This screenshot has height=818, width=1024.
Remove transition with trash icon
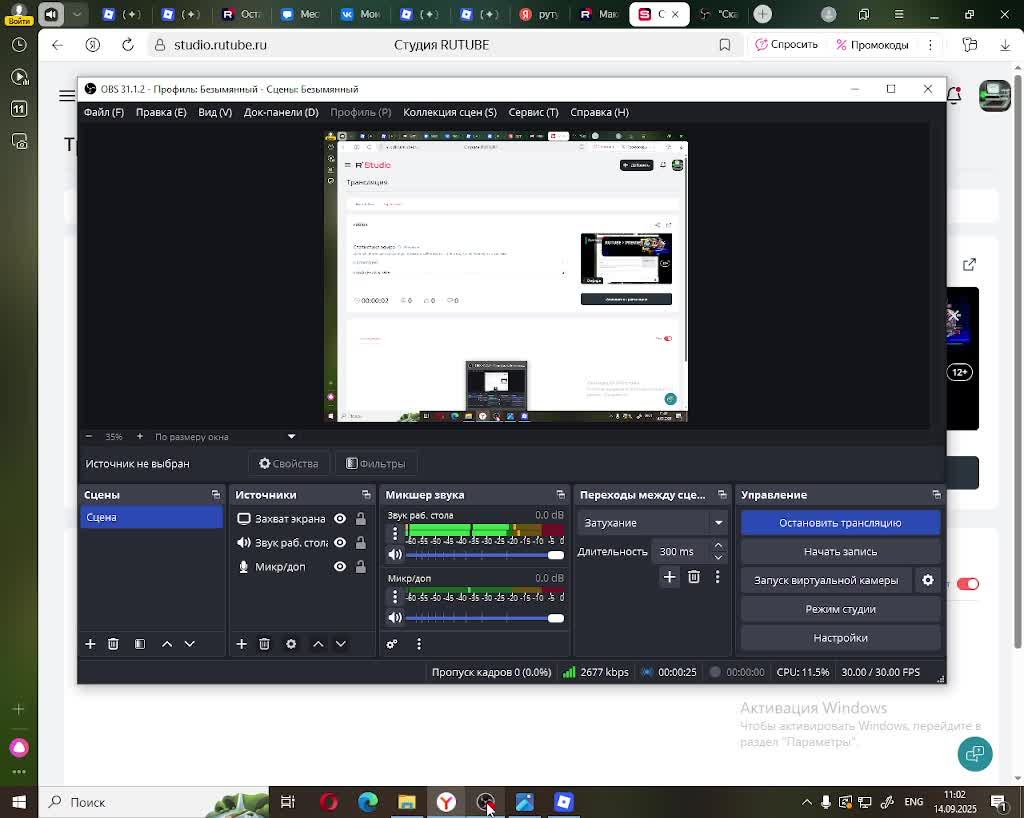pyautogui.click(x=694, y=577)
